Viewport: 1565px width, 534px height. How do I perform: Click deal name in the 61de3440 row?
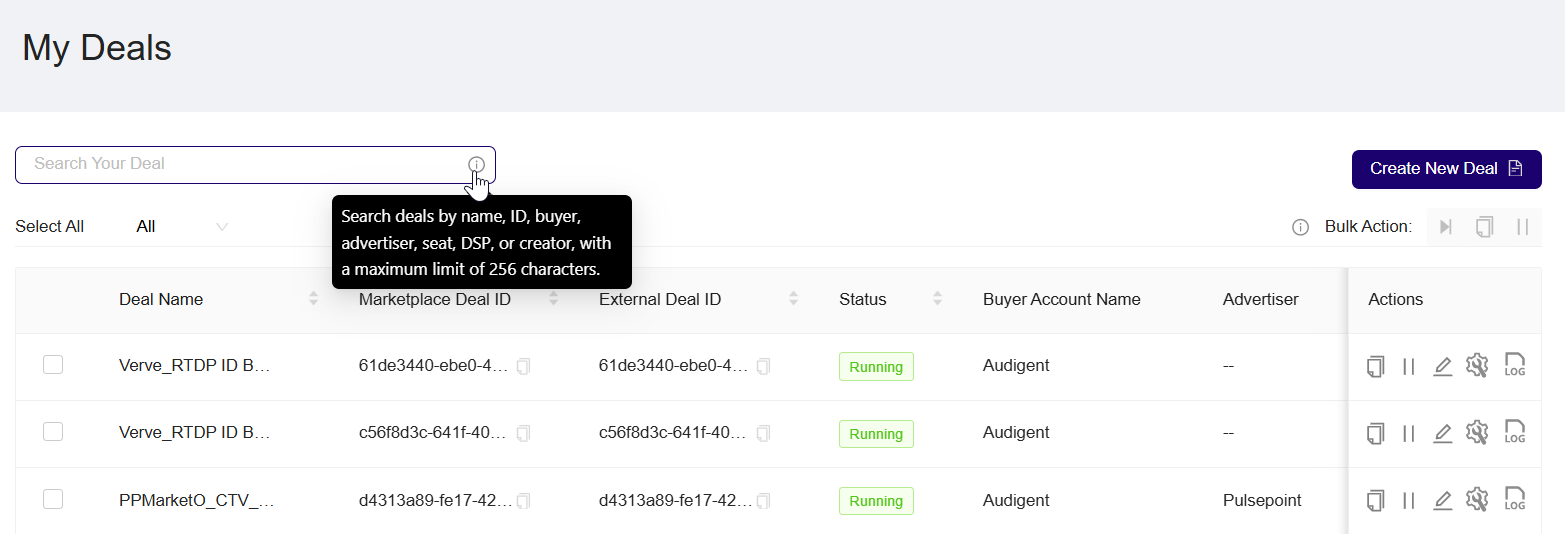coord(195,366)
